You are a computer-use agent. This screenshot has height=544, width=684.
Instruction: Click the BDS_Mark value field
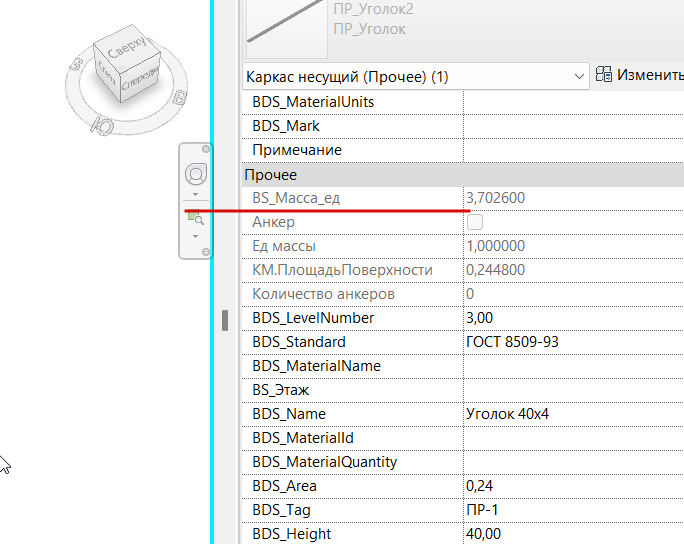pos(574,126)
